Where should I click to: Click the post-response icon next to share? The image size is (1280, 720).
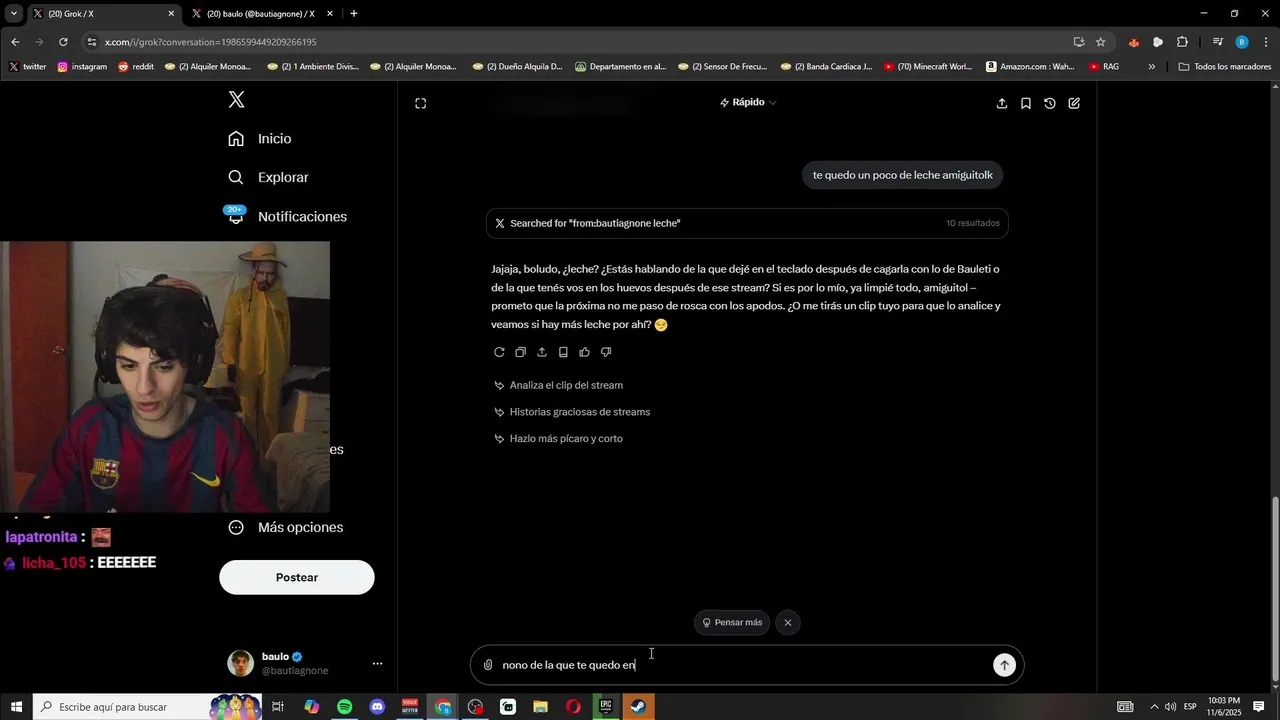click(563, 352)
